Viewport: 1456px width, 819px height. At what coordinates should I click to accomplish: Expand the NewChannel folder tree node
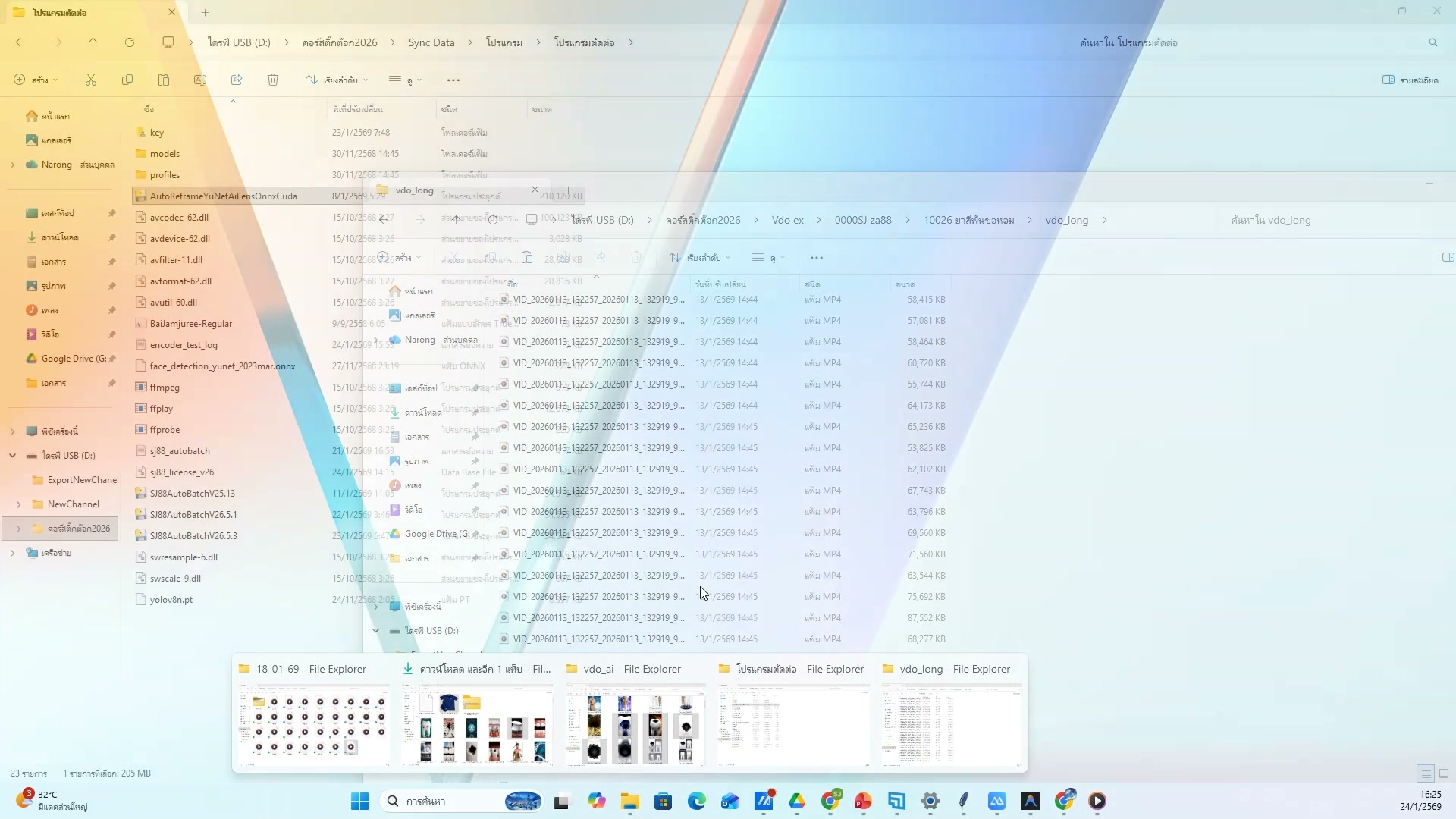19,504
